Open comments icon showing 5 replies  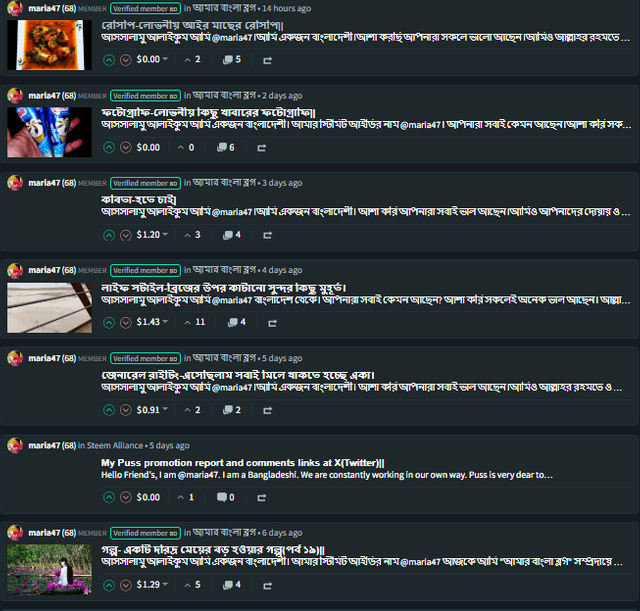[232, 60]
